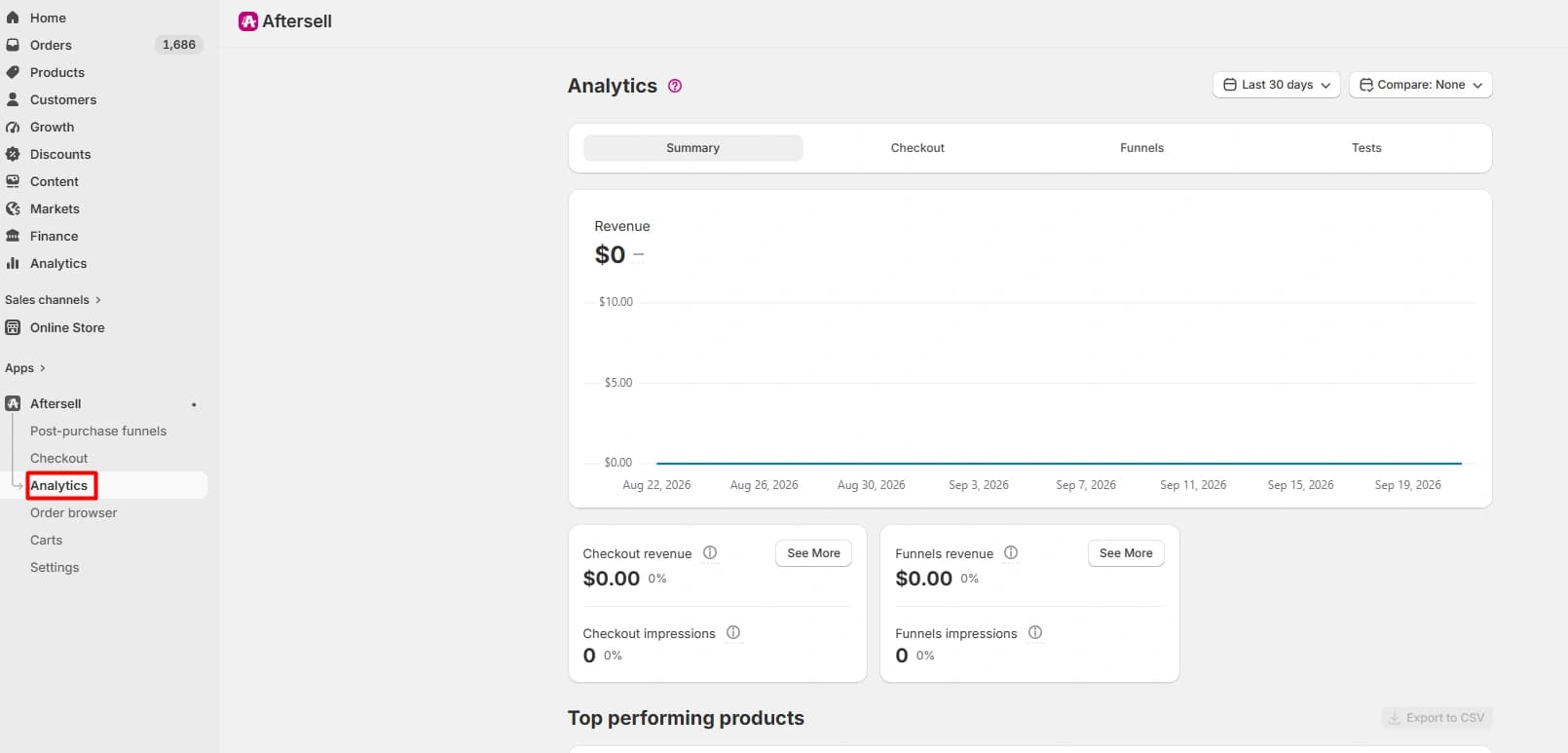The image size is (1568, 753).
Task: Open Post-purchase funnels in Aftersell menu
Action: 98,431
